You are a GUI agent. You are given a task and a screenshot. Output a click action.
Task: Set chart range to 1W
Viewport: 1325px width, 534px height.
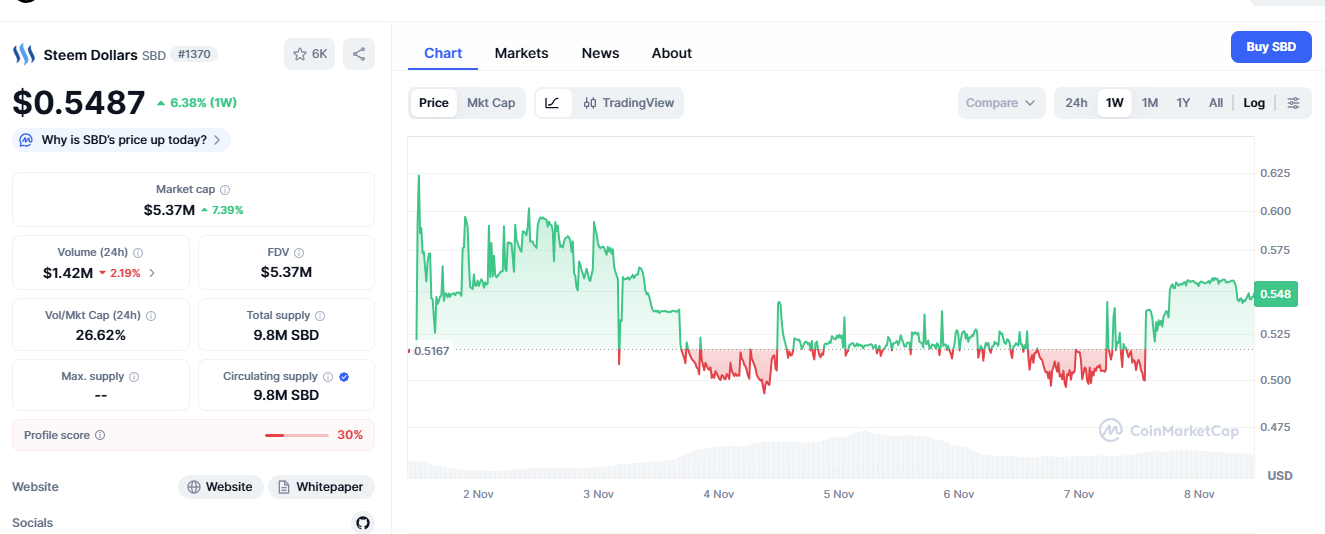click(x=1115, y=103)
